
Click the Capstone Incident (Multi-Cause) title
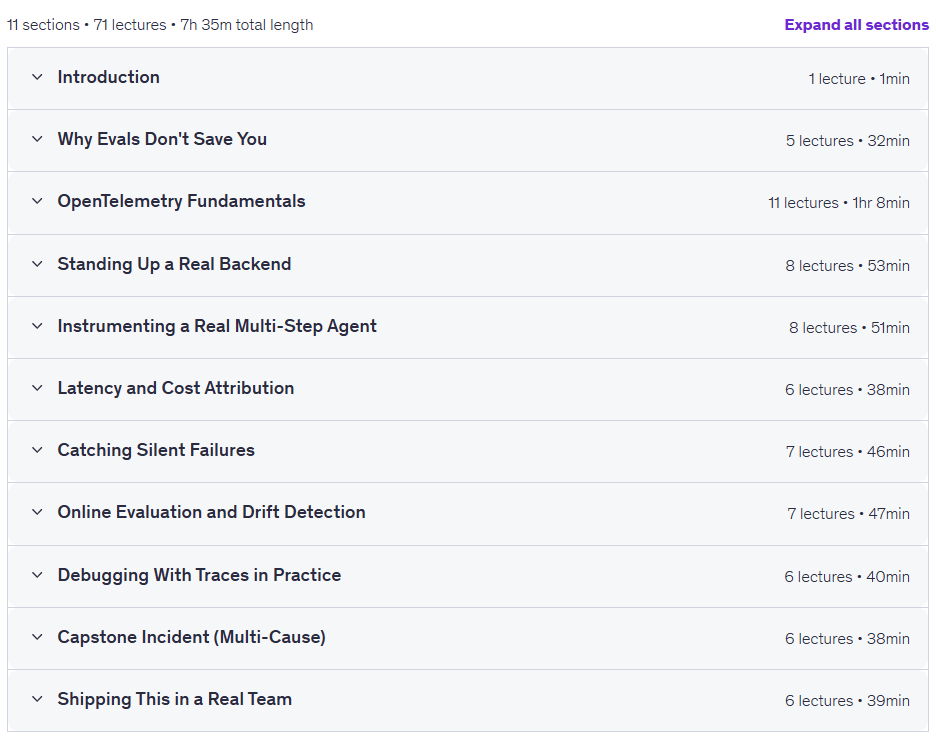point(192,637)
